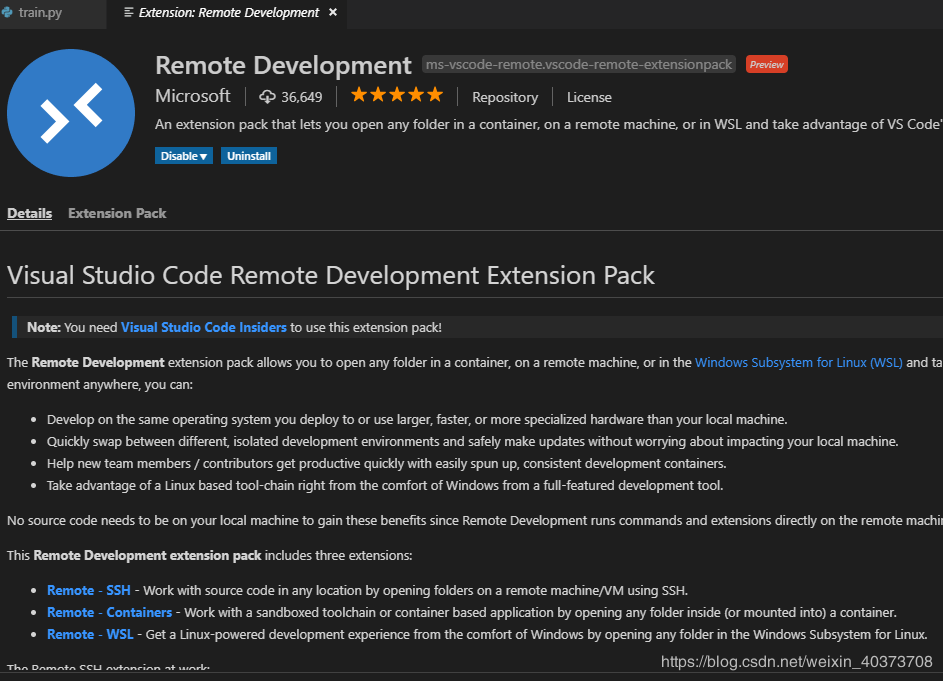Open the License link

(x=589, y=97)
